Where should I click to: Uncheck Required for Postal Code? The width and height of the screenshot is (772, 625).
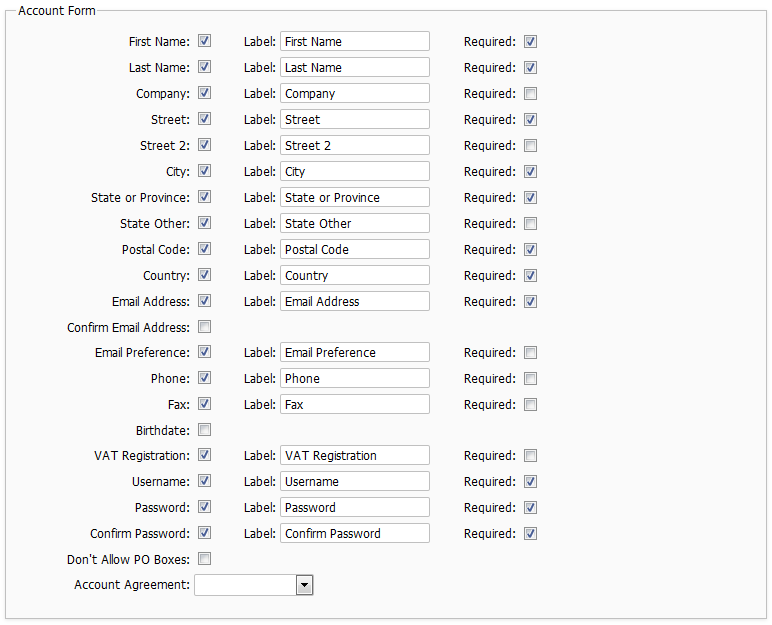coord(530,250)
